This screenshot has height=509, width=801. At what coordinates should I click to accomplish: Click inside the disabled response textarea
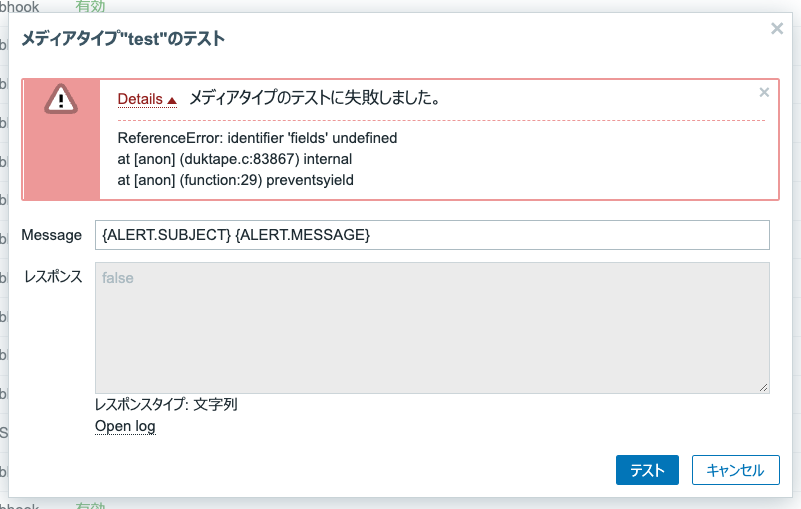(432, 328)
